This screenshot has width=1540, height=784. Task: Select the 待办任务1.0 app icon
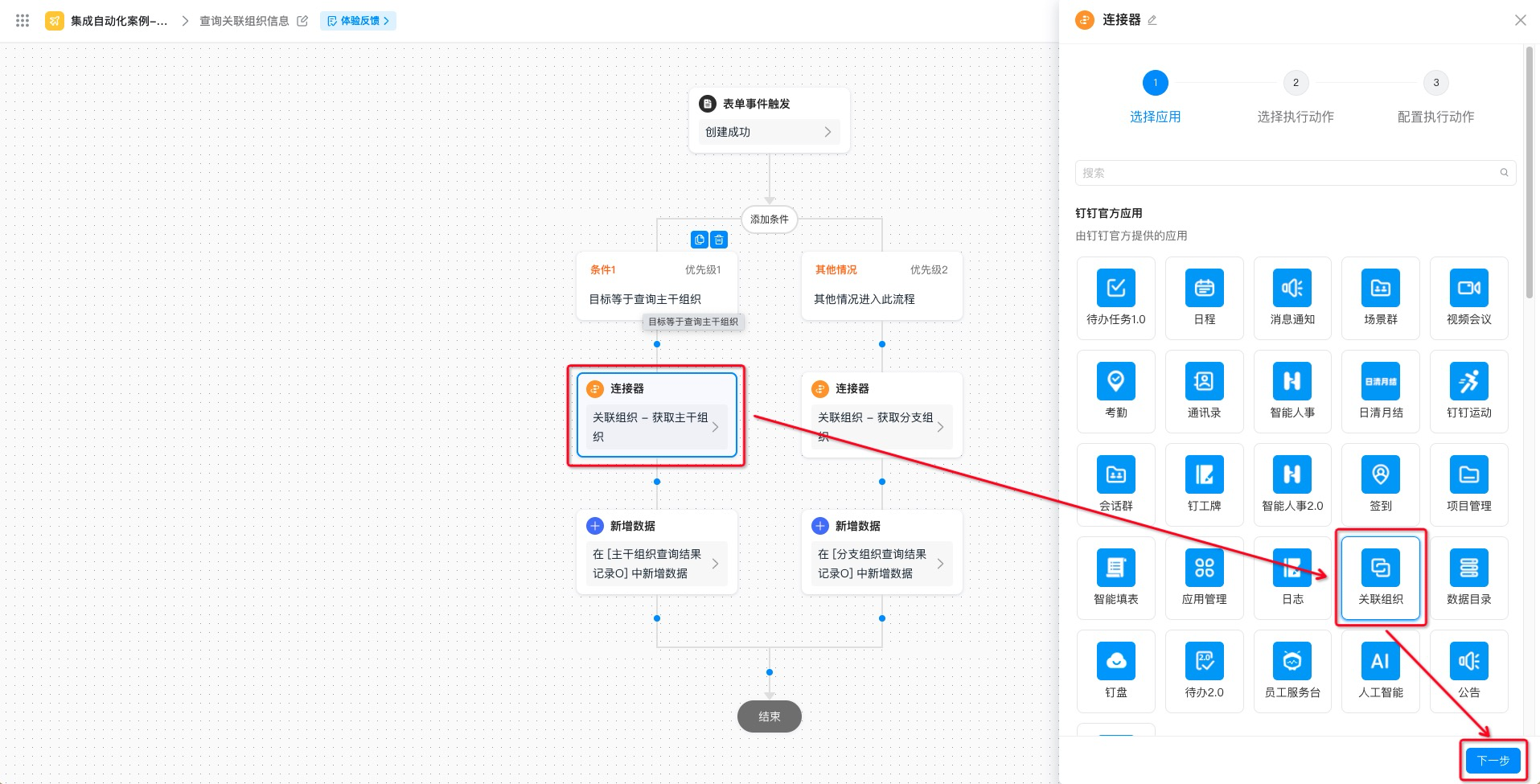coord(1115,298)
